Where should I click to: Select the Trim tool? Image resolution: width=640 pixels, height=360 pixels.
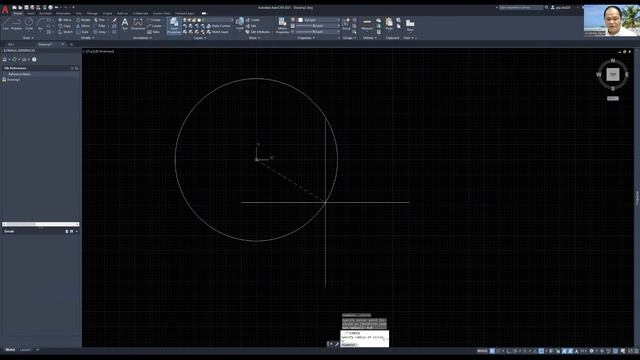[100, 20]
